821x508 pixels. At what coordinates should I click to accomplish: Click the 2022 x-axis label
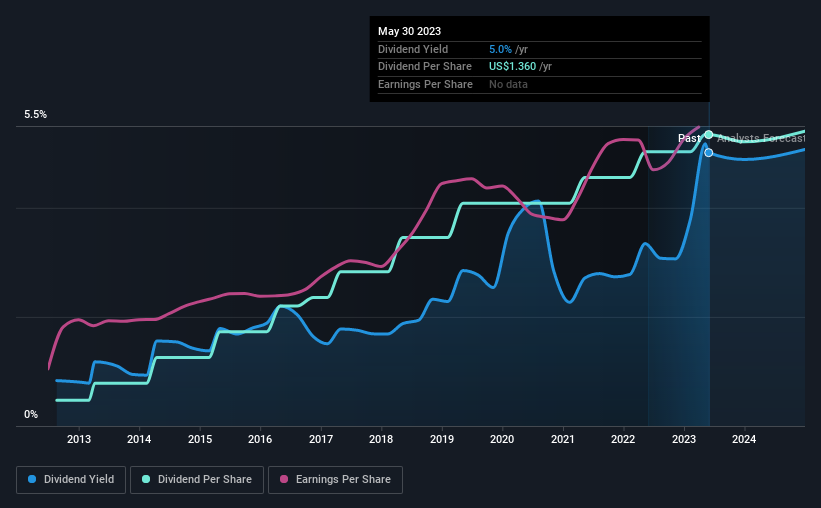(623, 439)
